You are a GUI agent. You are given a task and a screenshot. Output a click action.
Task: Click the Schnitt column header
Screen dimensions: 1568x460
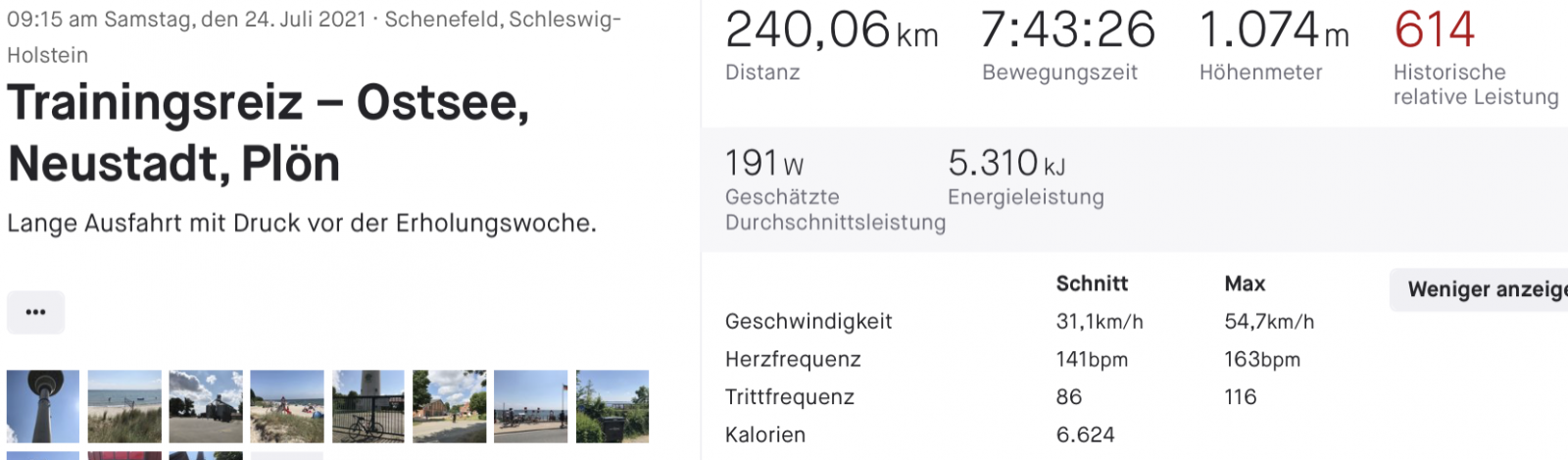click(x=1092, y=283)
